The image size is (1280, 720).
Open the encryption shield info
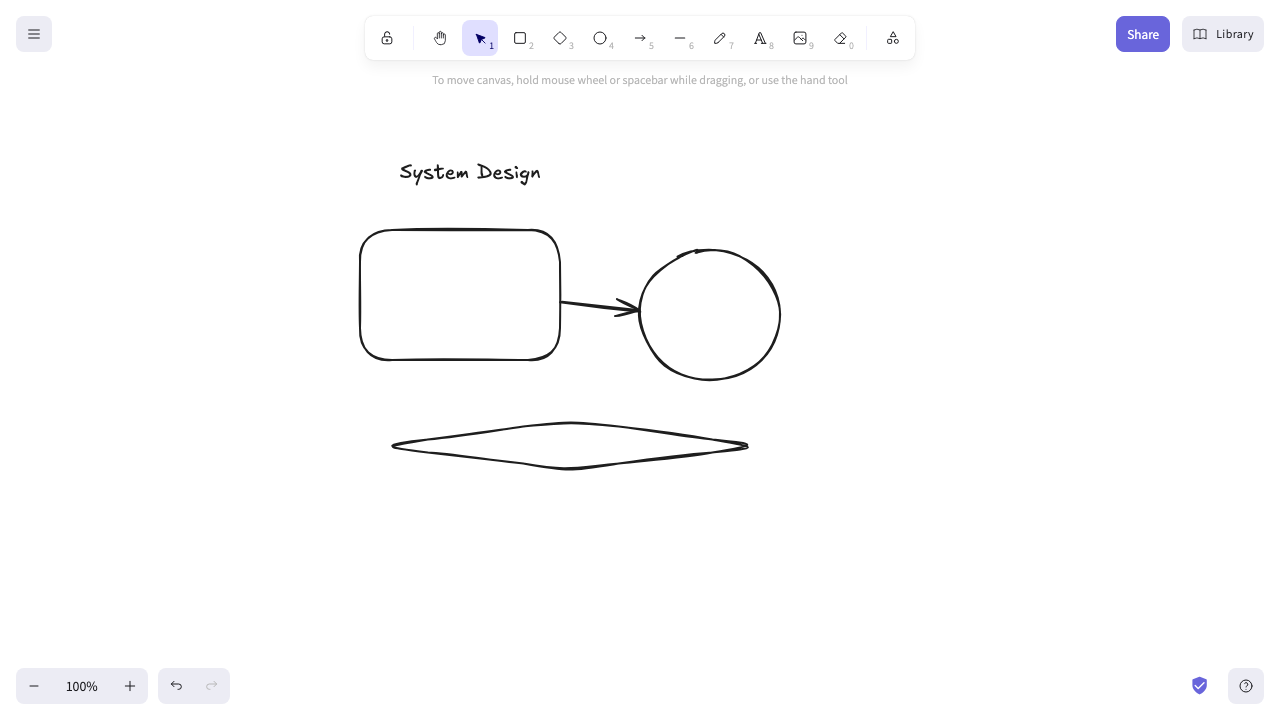tap(1200, 686)
